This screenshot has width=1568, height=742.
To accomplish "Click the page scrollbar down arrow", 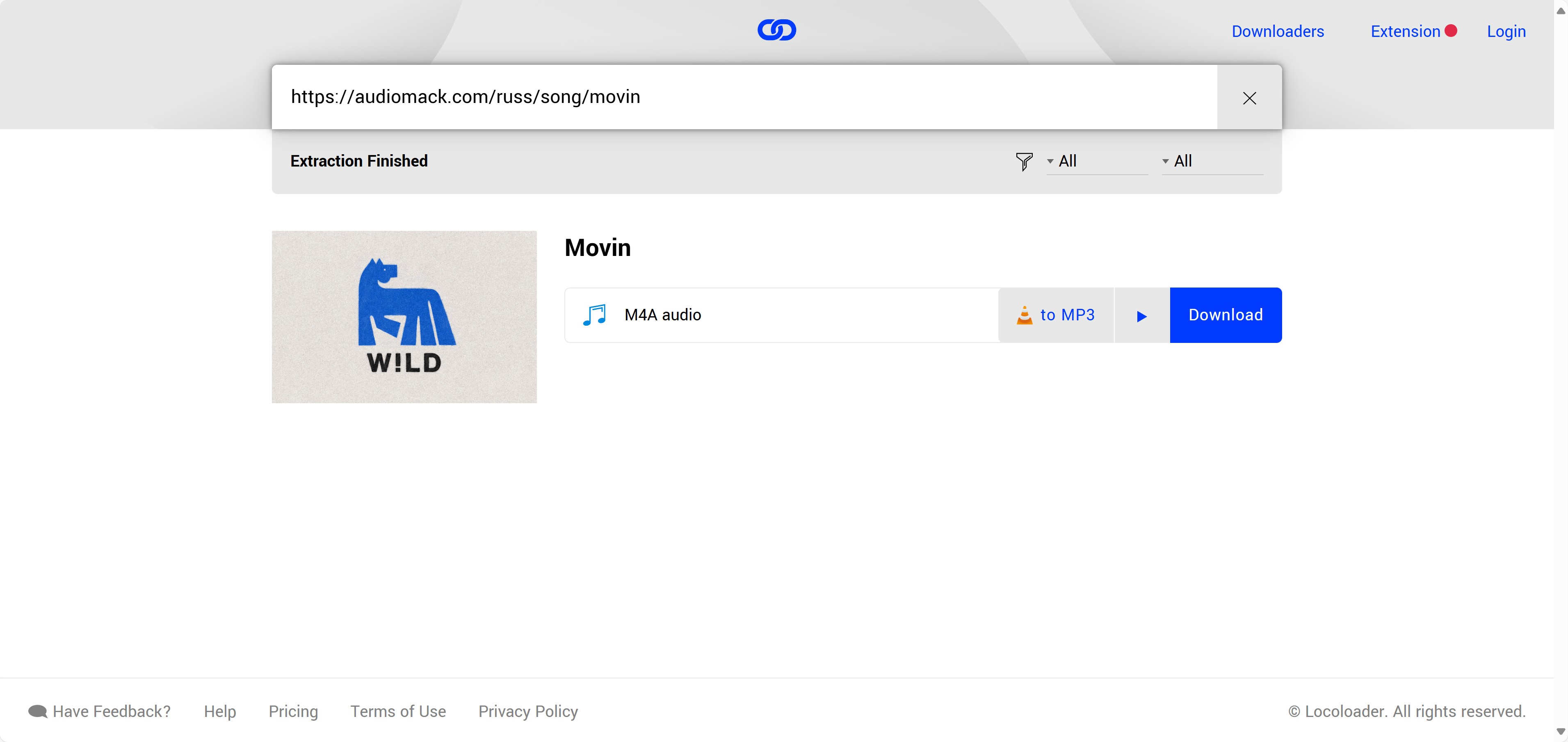I will (1561, 731).
